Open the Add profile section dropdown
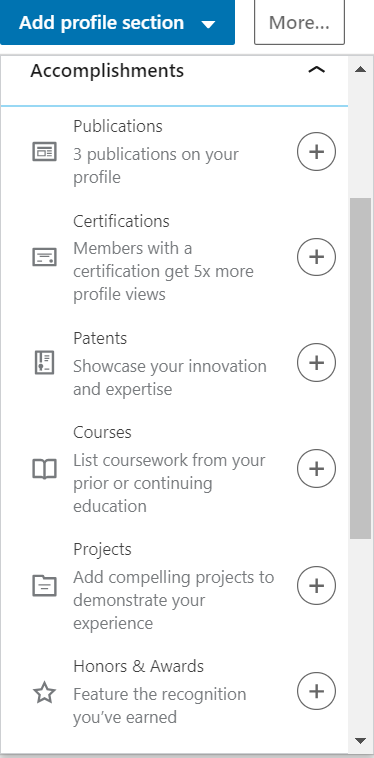 tap(117, 22)
